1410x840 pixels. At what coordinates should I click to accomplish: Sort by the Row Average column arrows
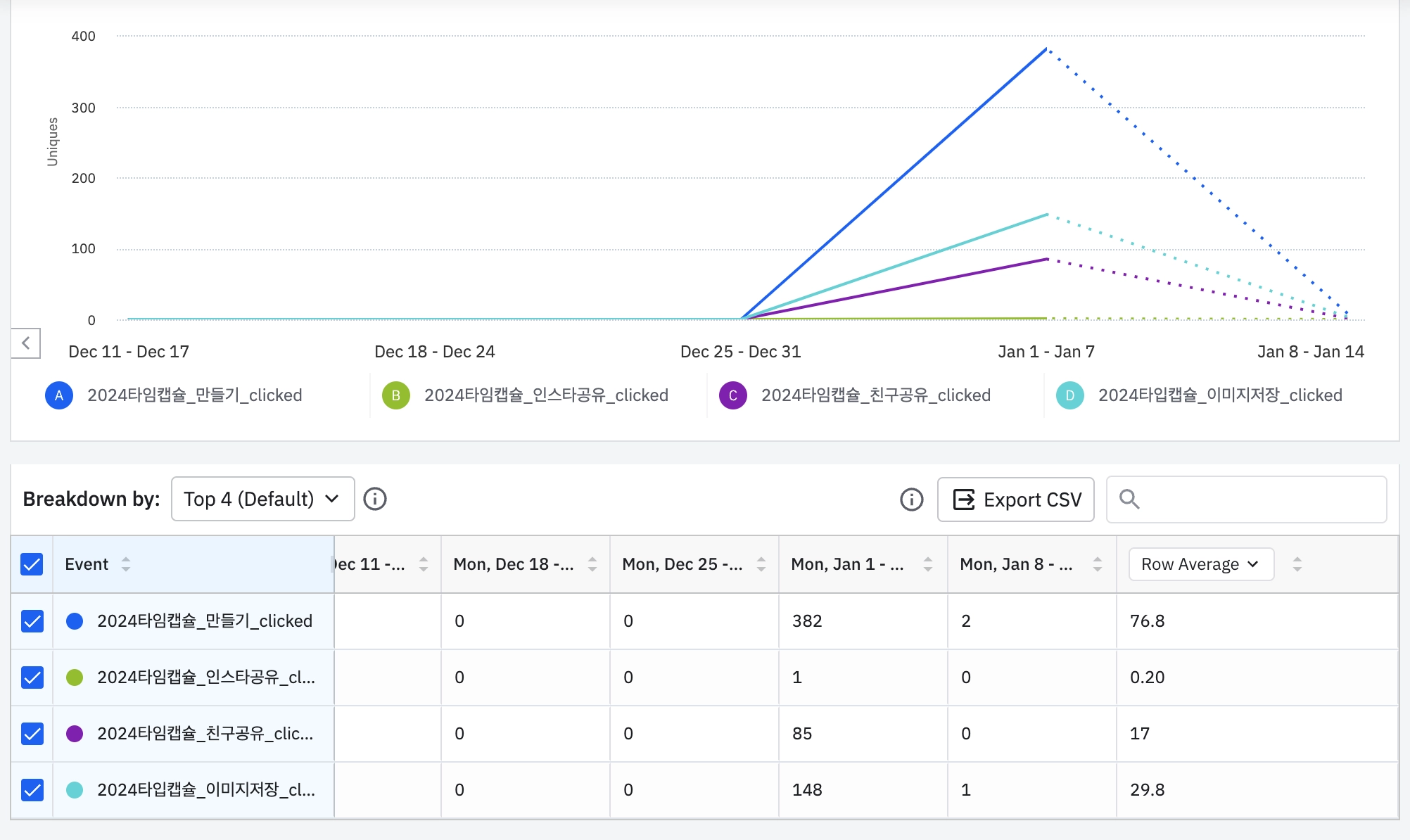(x=1297, y=564)
